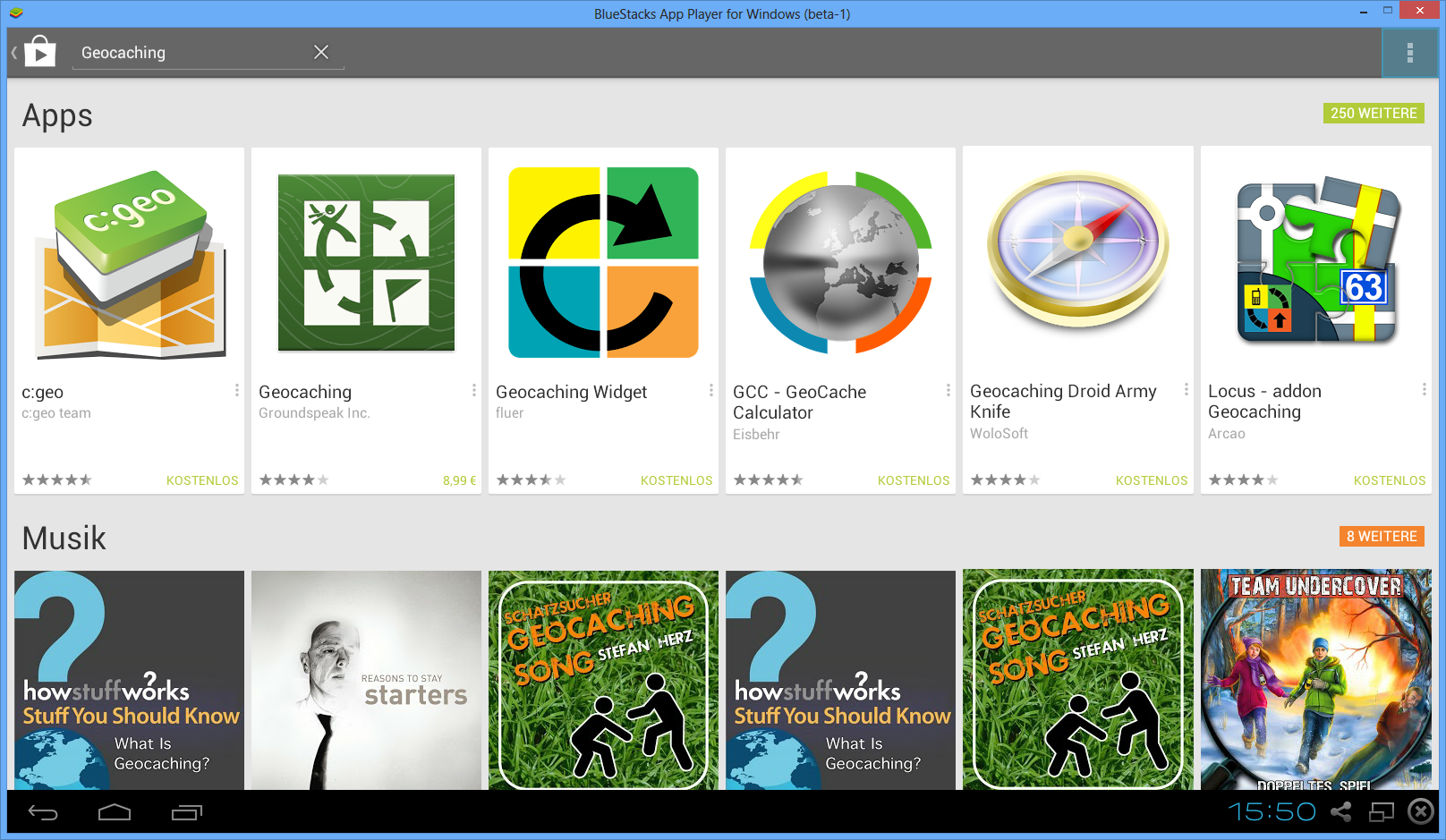Viewport: 1446px width, 840px height.
Task: Open first Schatzsucher Geocaching Song album
Action: tap(603, 680)
